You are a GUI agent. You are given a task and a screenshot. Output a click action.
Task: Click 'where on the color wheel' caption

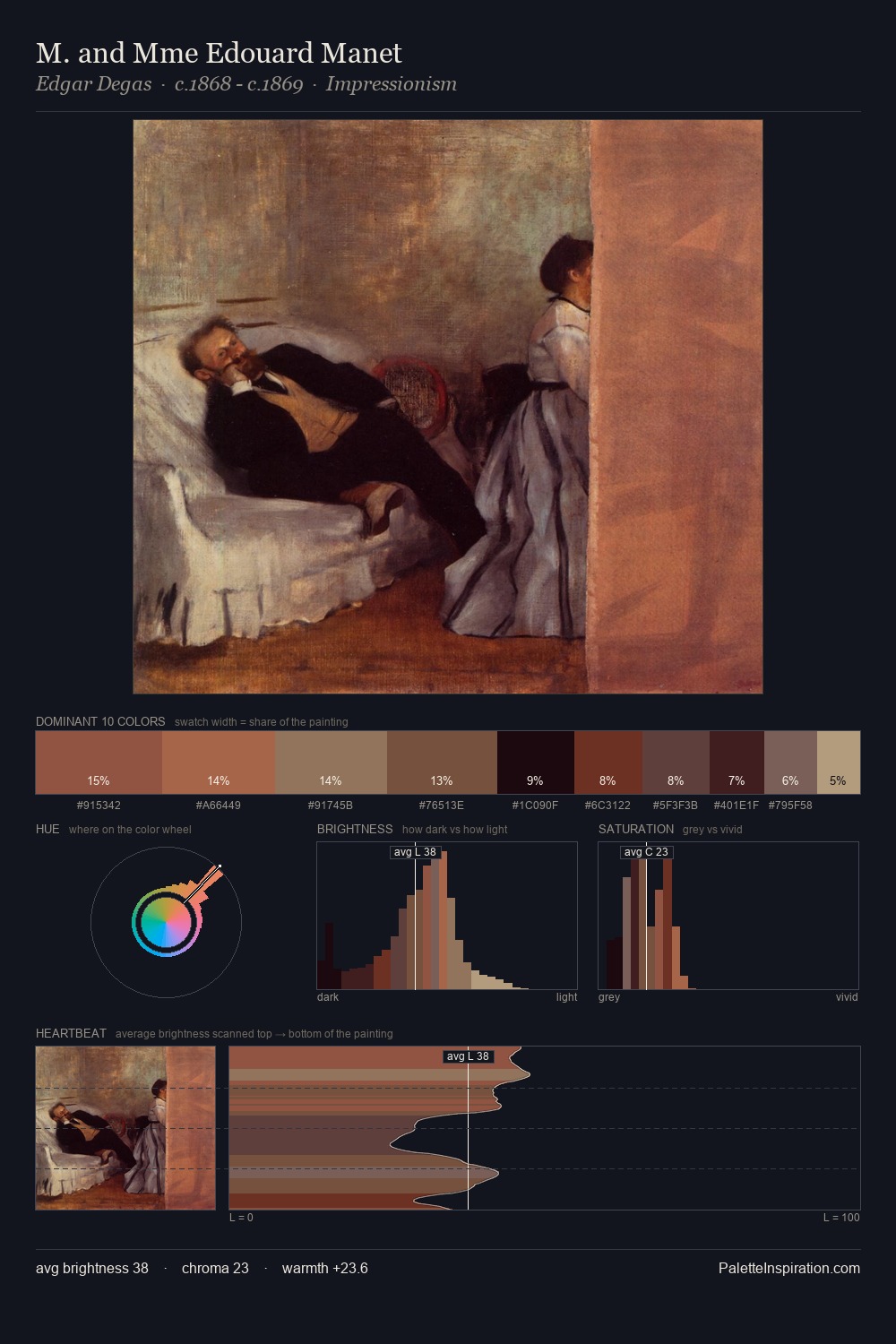(130, 830)
